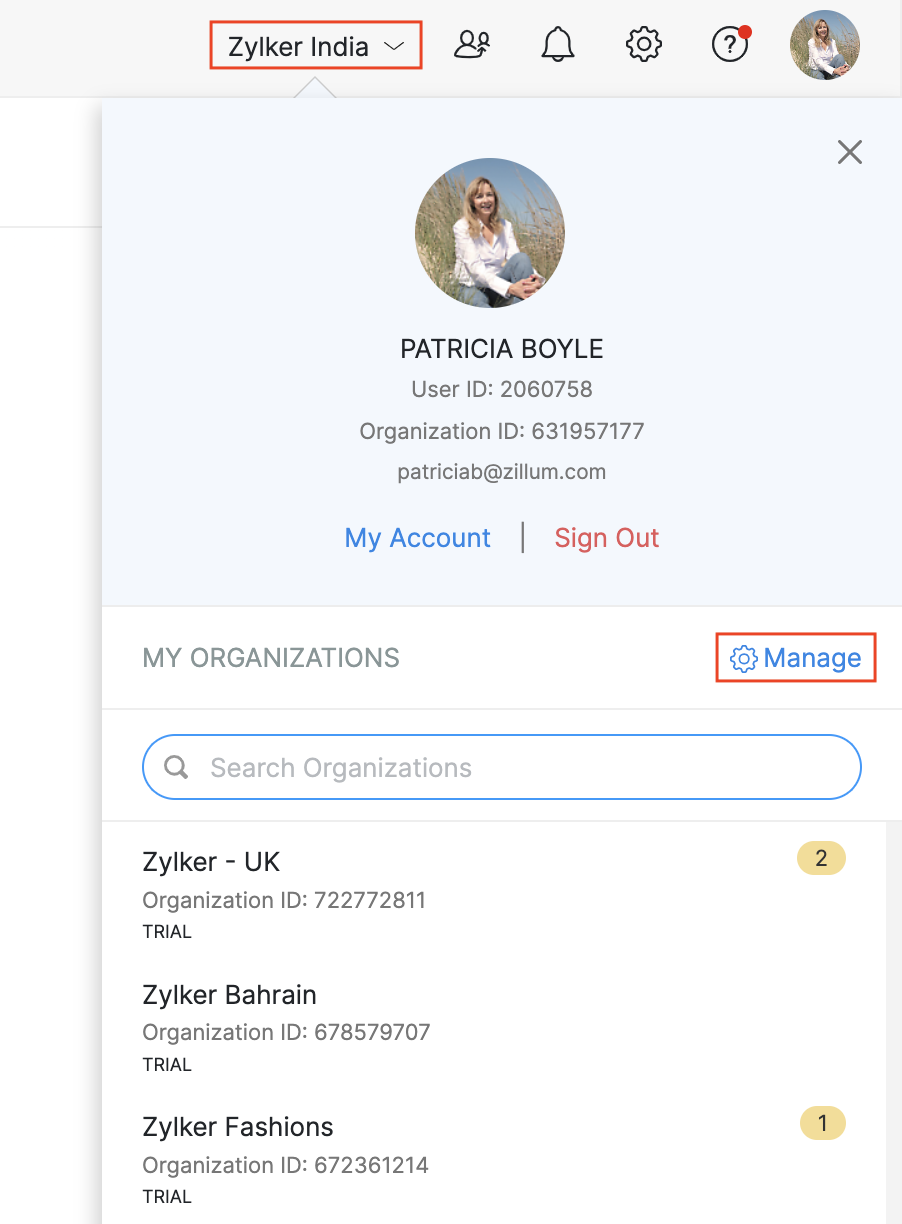Click the gear icon next to Manage
Screen dimensions: 902x1224
(743, 658)
